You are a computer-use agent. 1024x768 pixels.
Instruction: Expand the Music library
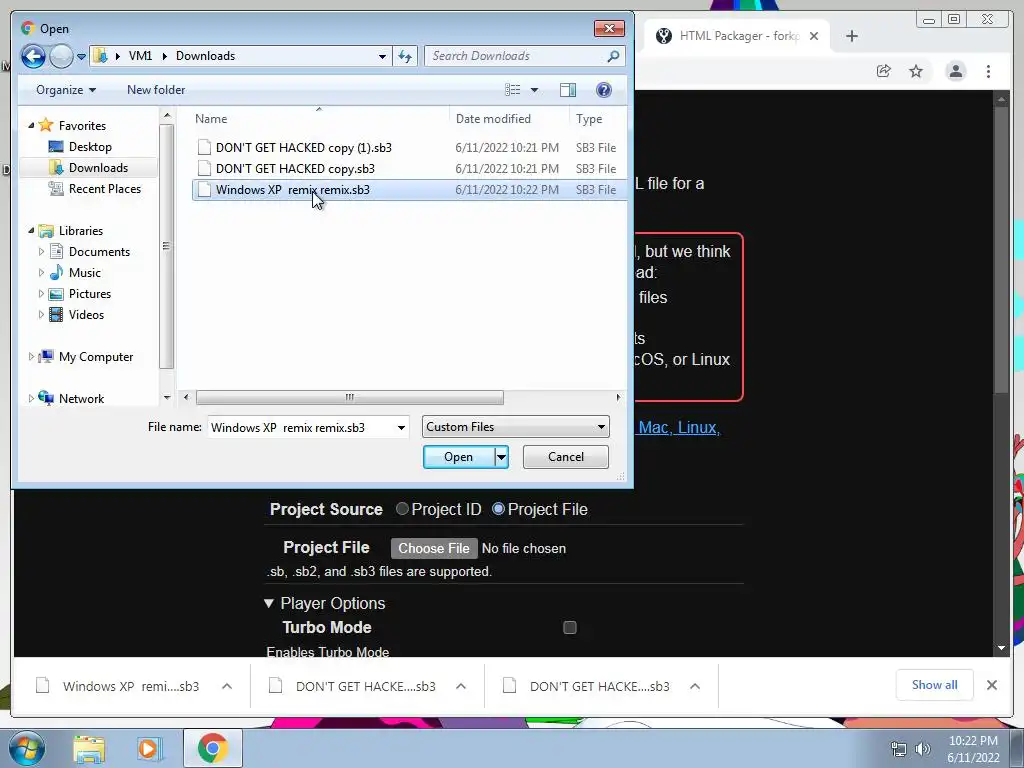(x=41, y=272)
